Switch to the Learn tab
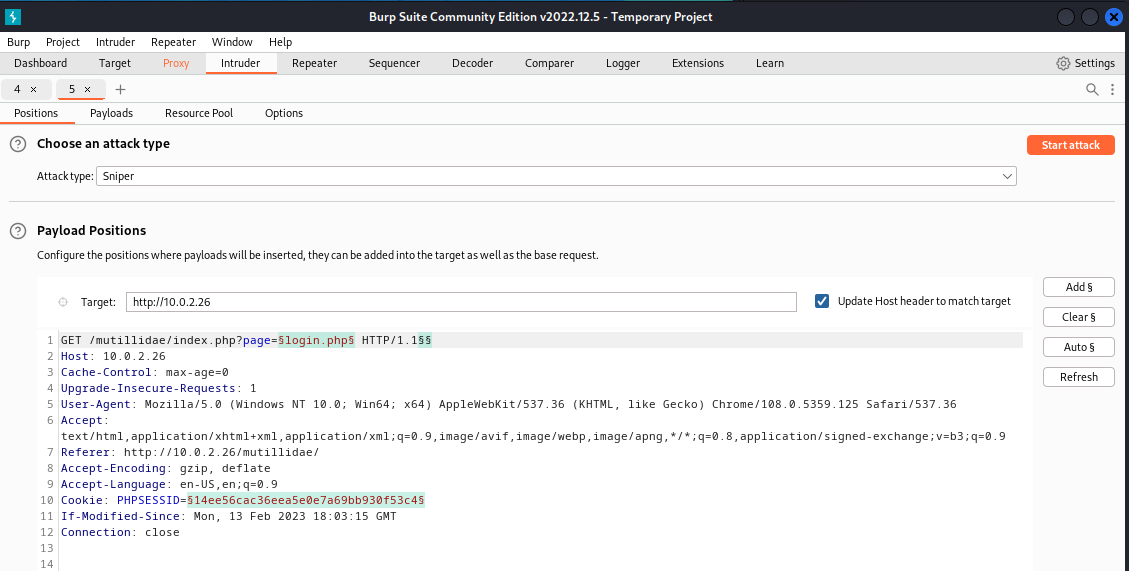The image size is (1129, 571). point(770,63)
